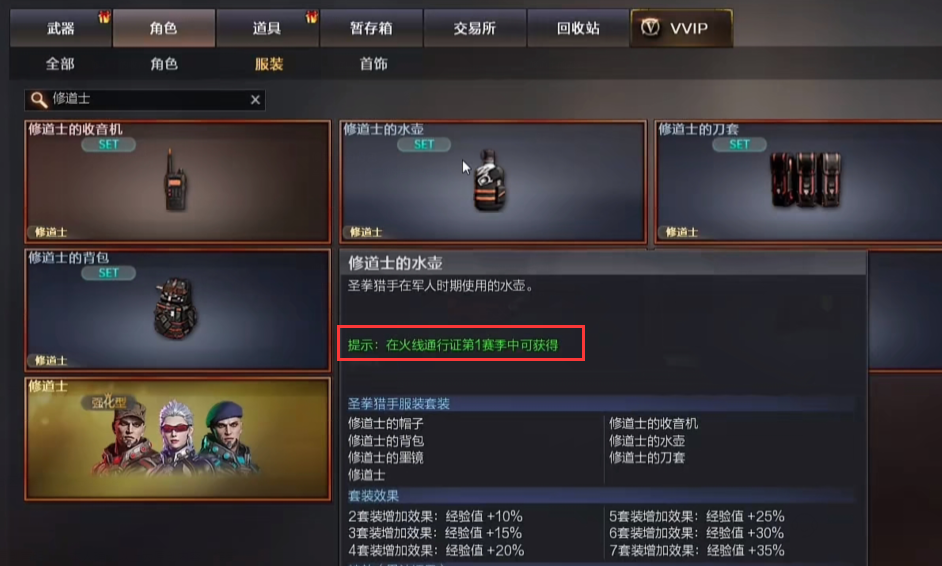Click SET badge on 修道士的背包
Image resolution: width=942 pixels, height=566 pixels.
pyautogui.click(x=109, y=273)
